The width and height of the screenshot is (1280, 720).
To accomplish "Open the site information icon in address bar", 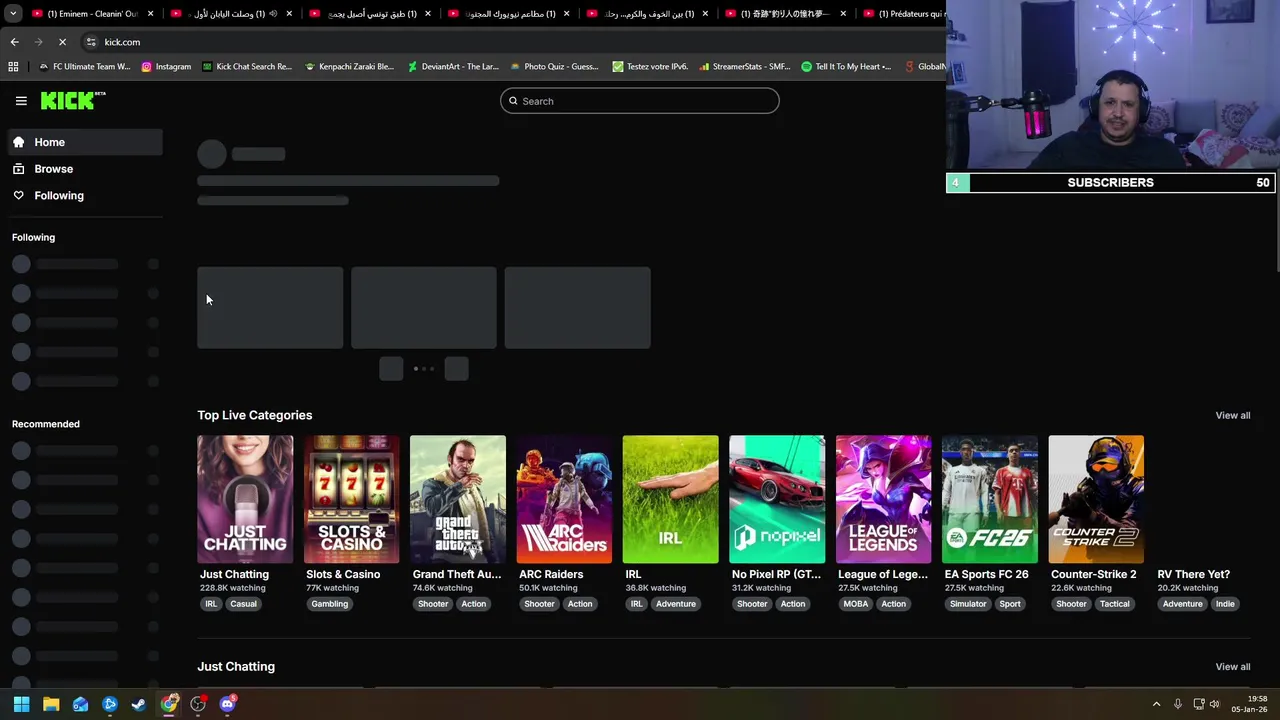I will pyautogui.click(x=91, y=42).
